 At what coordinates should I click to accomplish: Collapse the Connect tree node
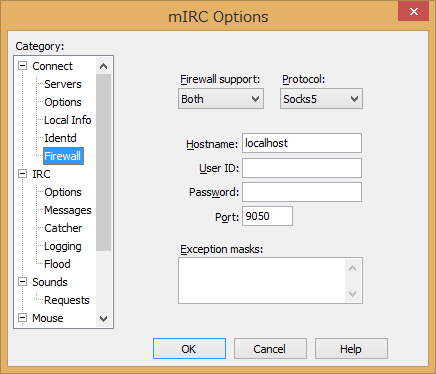(22, 66)
